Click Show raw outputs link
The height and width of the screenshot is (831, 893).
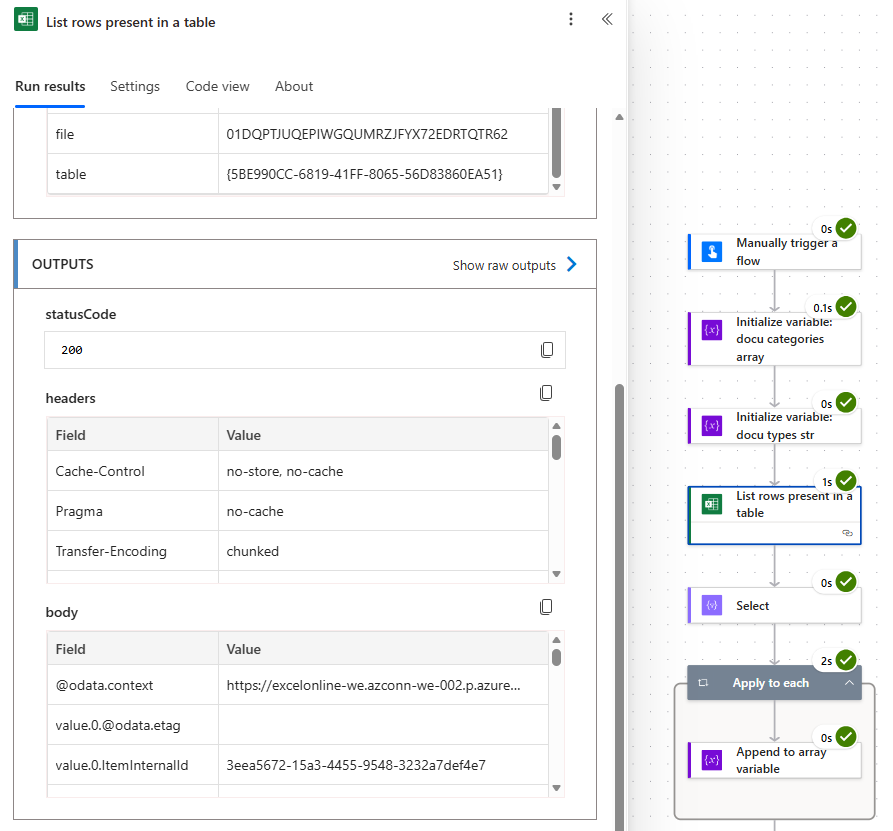coord(504,265)
